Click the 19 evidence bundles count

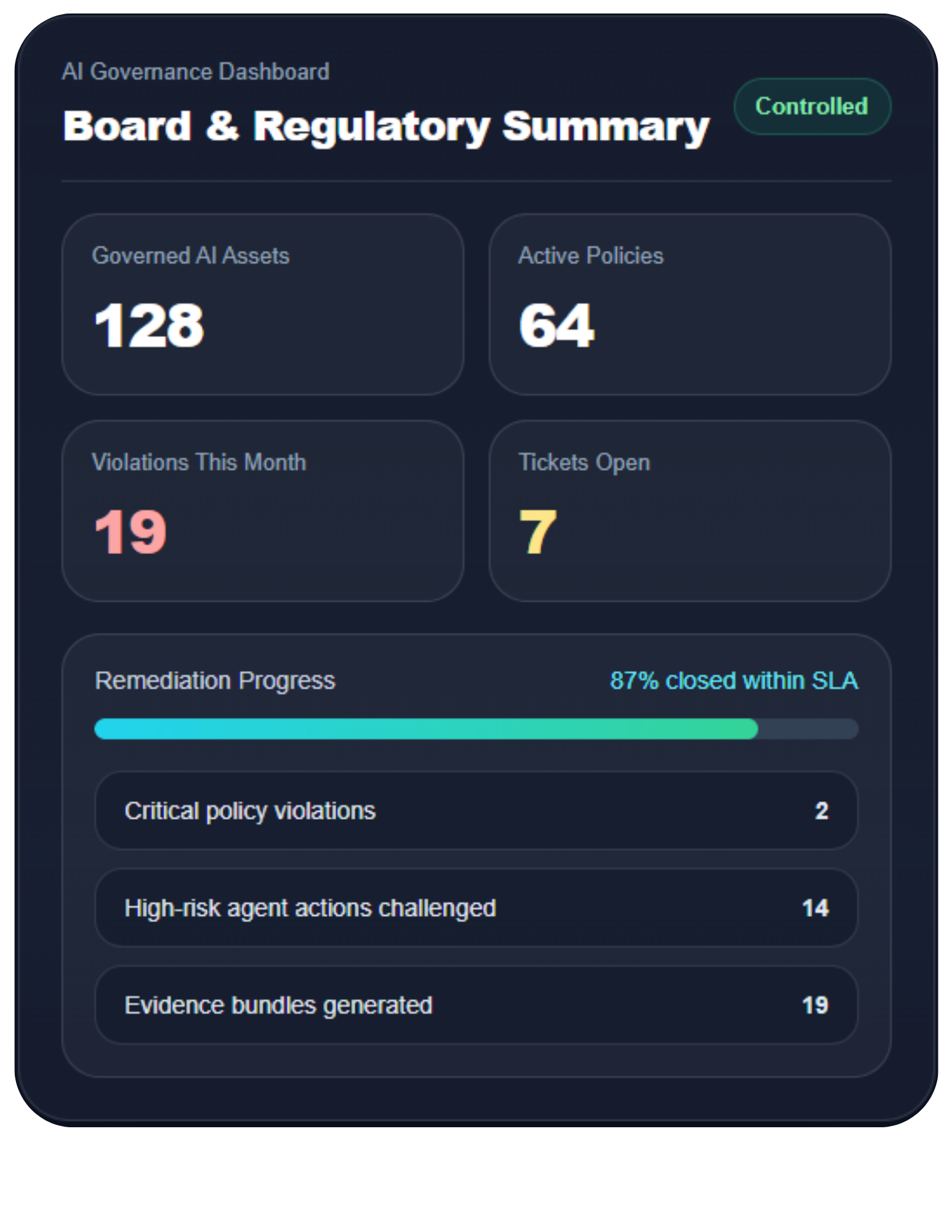[816, 1005]
